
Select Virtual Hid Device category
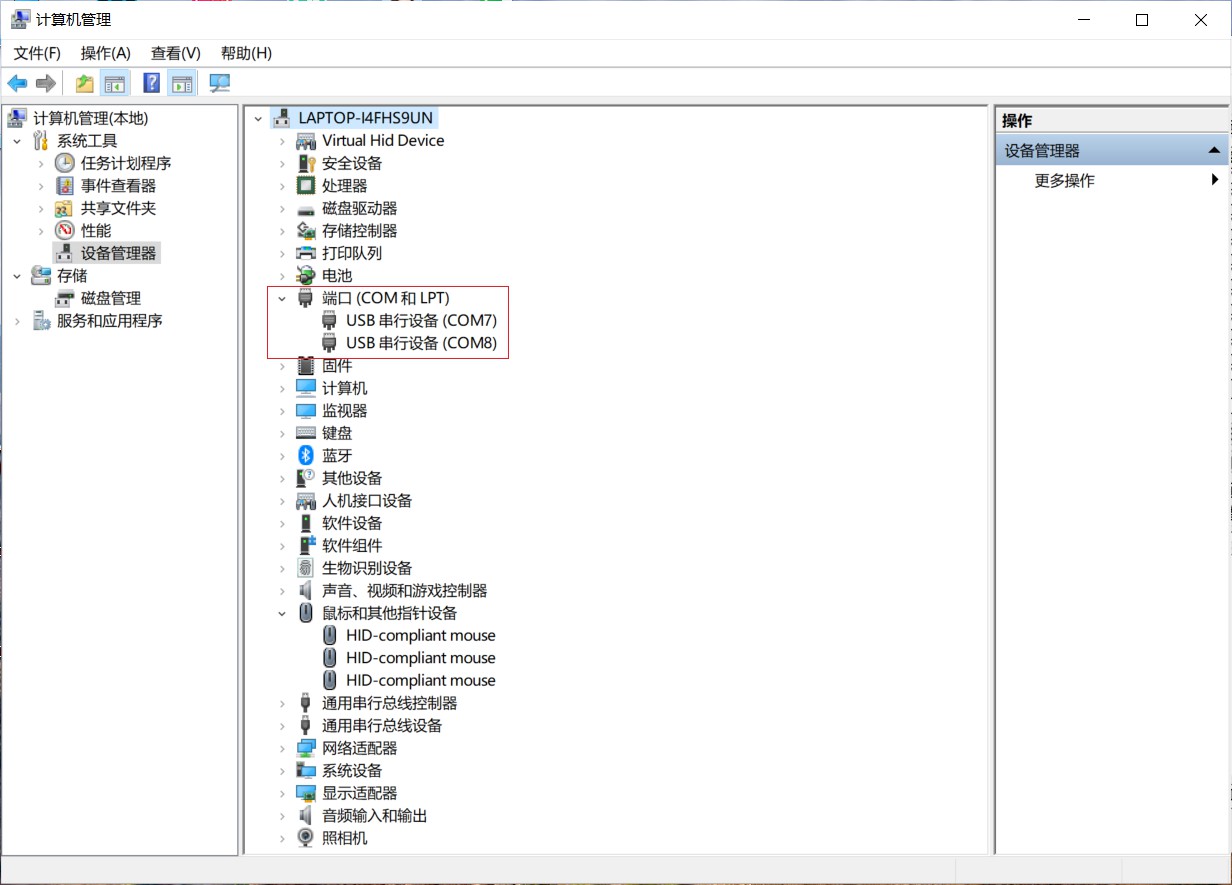383,141
